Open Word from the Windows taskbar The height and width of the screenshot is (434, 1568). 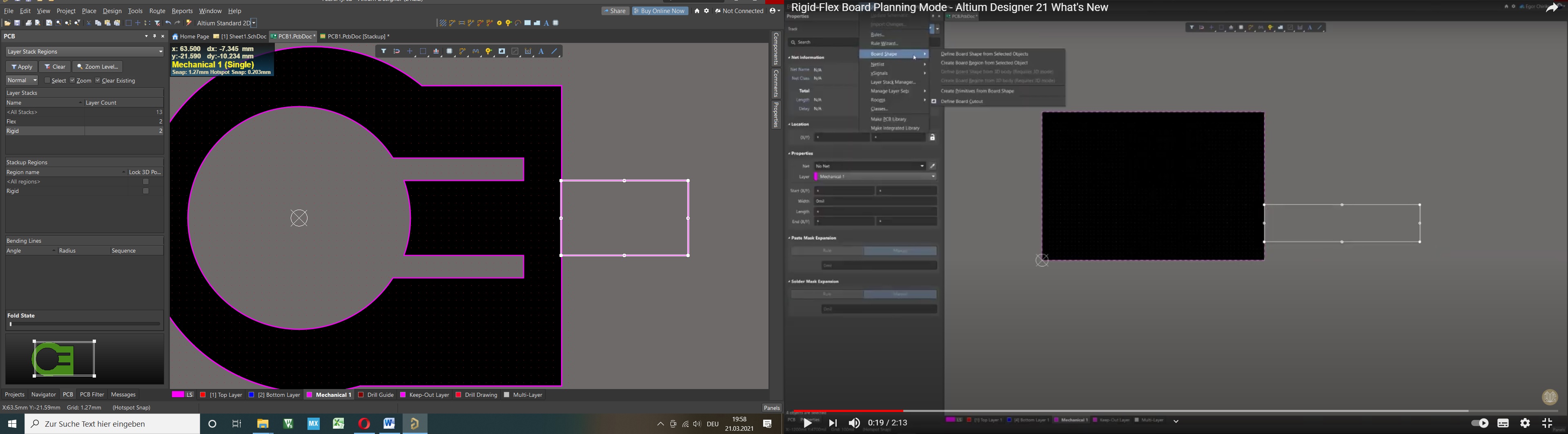(390, 424)
